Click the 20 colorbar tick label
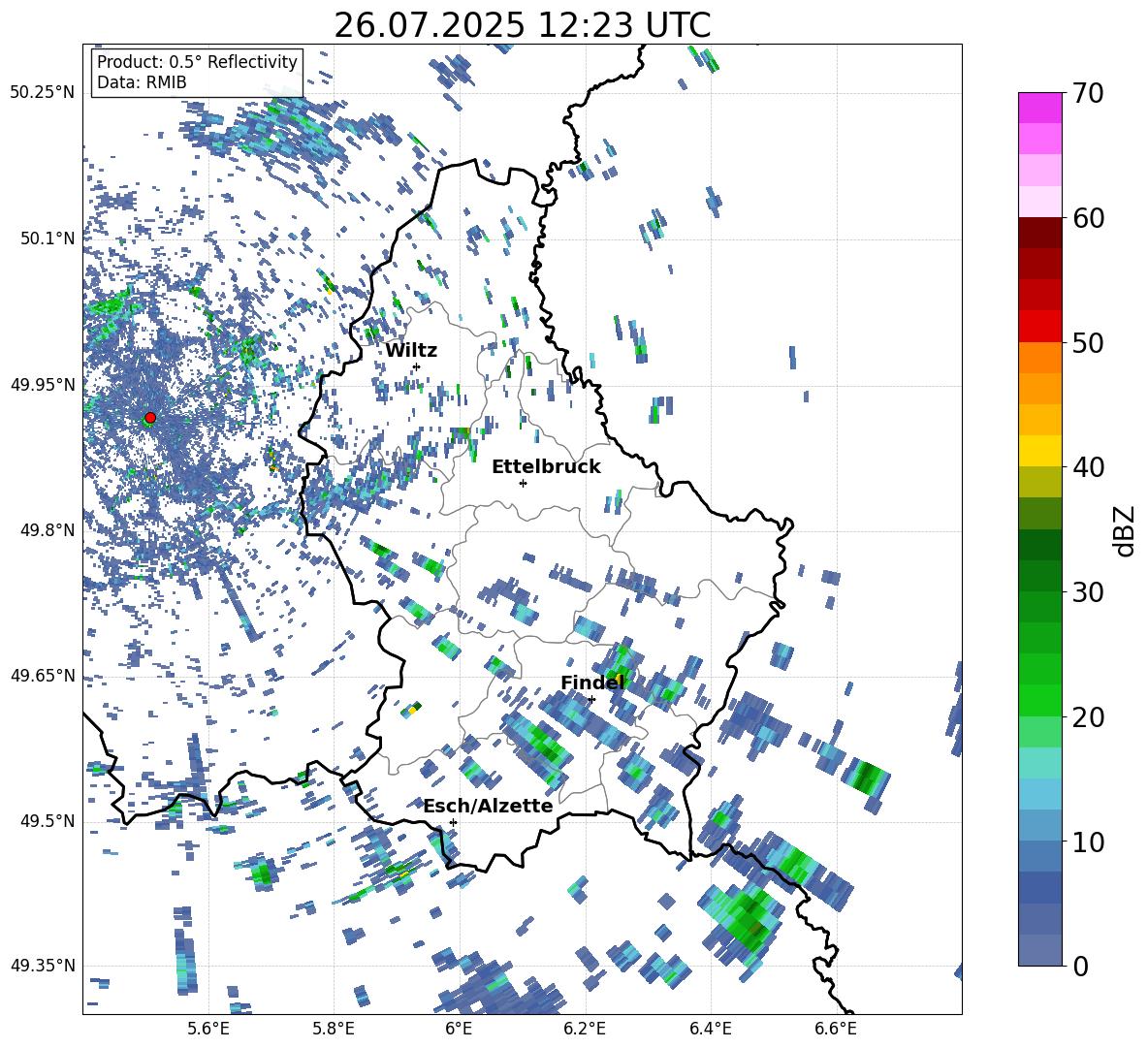Screen dimensions: 1148x1048 tap(1088, 717)
